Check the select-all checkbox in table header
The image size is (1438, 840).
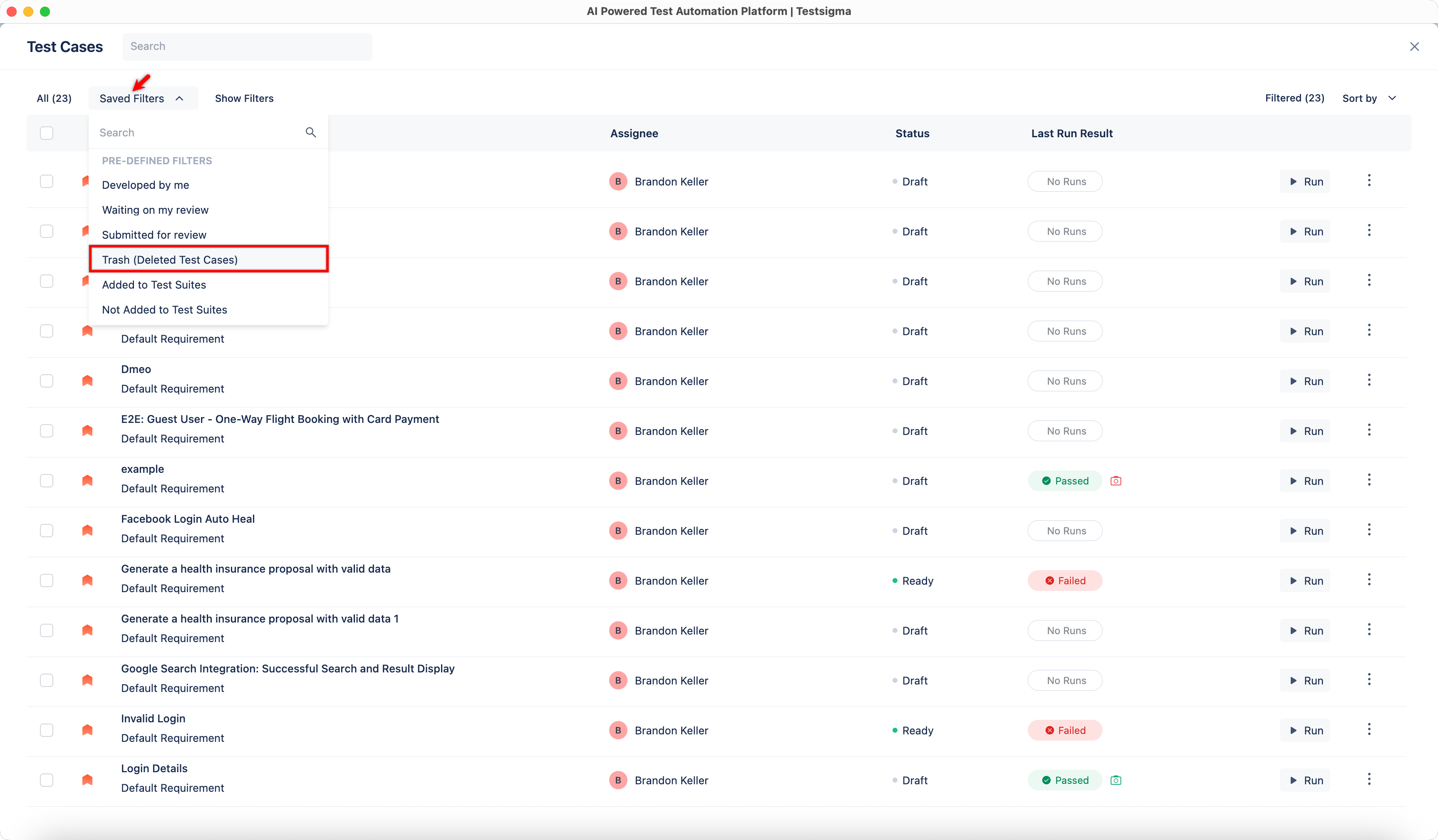coord(47,133)
